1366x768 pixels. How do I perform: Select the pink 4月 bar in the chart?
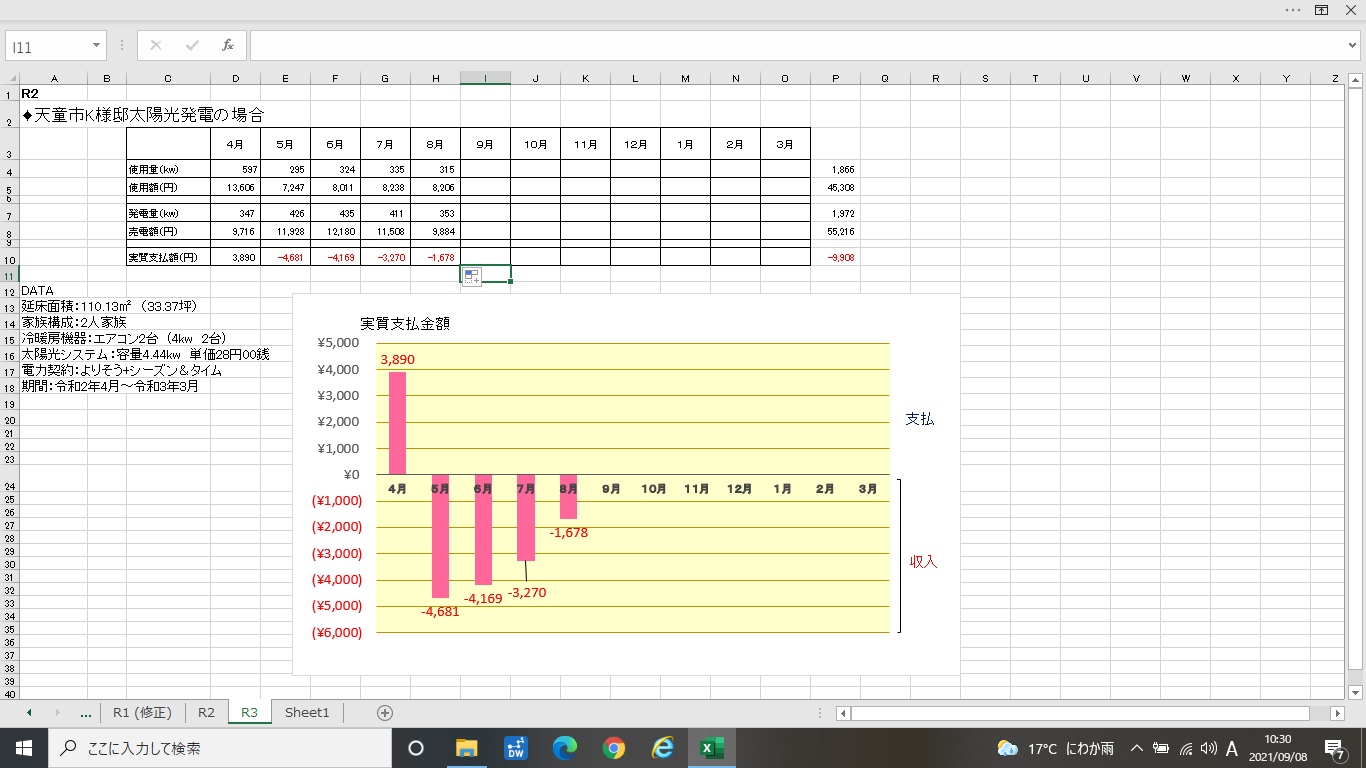[x=397, y=423]
